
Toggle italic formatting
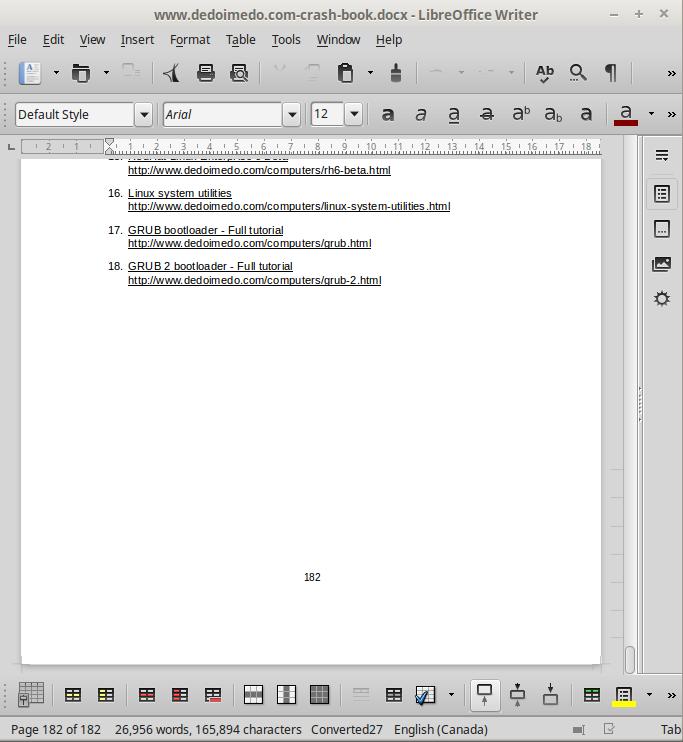click(420, 114)
